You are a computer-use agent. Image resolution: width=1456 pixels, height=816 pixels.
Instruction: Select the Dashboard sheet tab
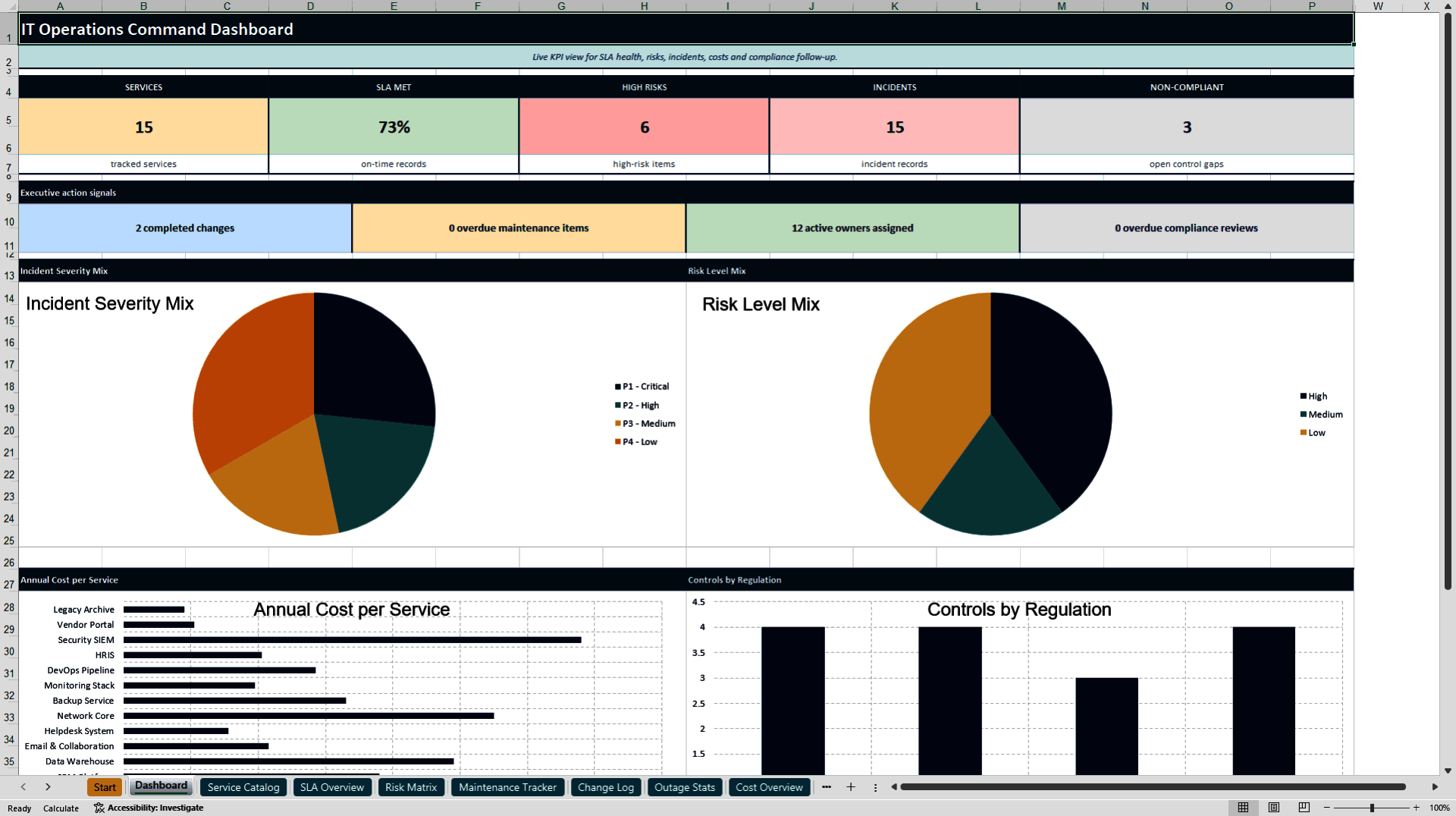(x=161, y=786)
